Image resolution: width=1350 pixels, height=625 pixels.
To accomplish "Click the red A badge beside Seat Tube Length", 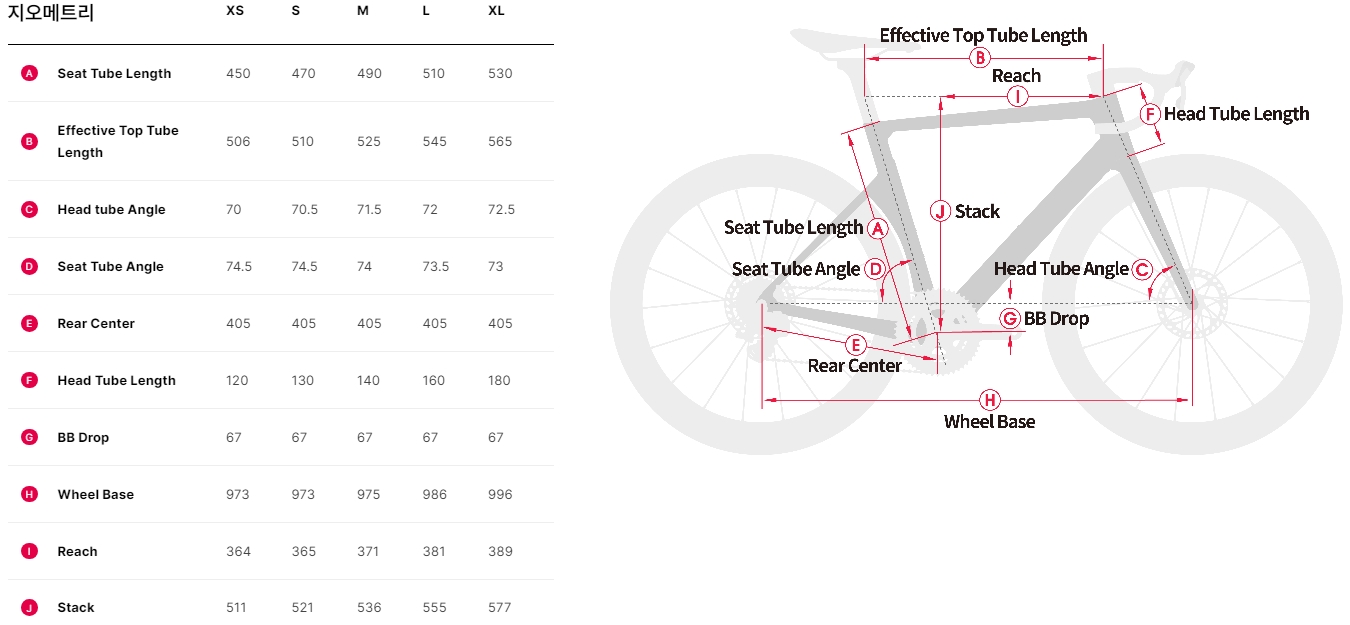I will tap(29, 73).
